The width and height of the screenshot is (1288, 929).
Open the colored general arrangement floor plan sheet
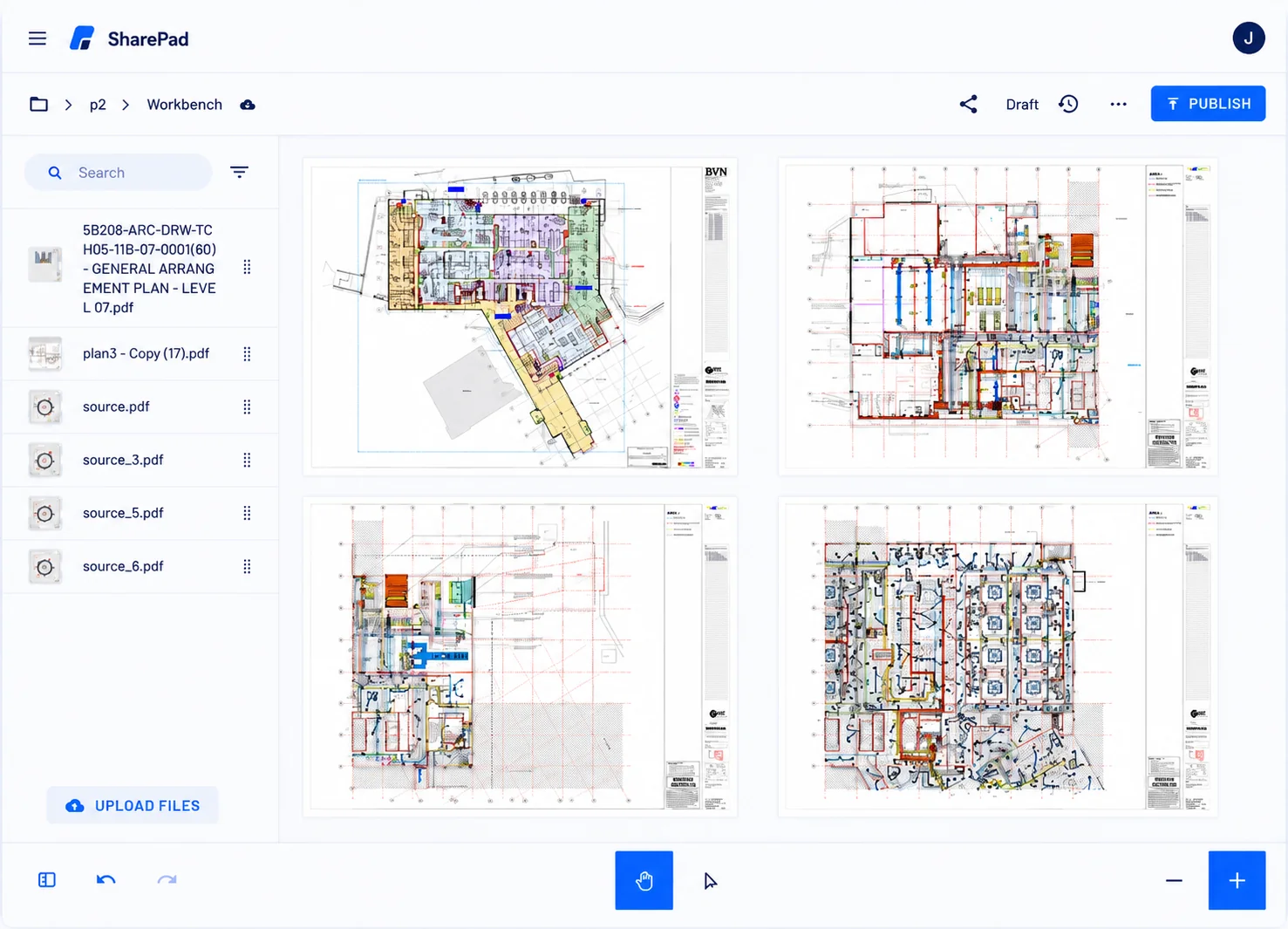521,317
